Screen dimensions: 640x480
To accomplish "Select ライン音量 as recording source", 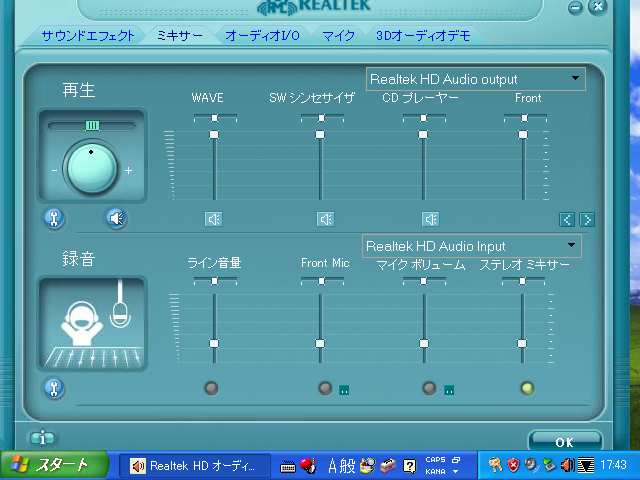I will click(x=211, y=388).
